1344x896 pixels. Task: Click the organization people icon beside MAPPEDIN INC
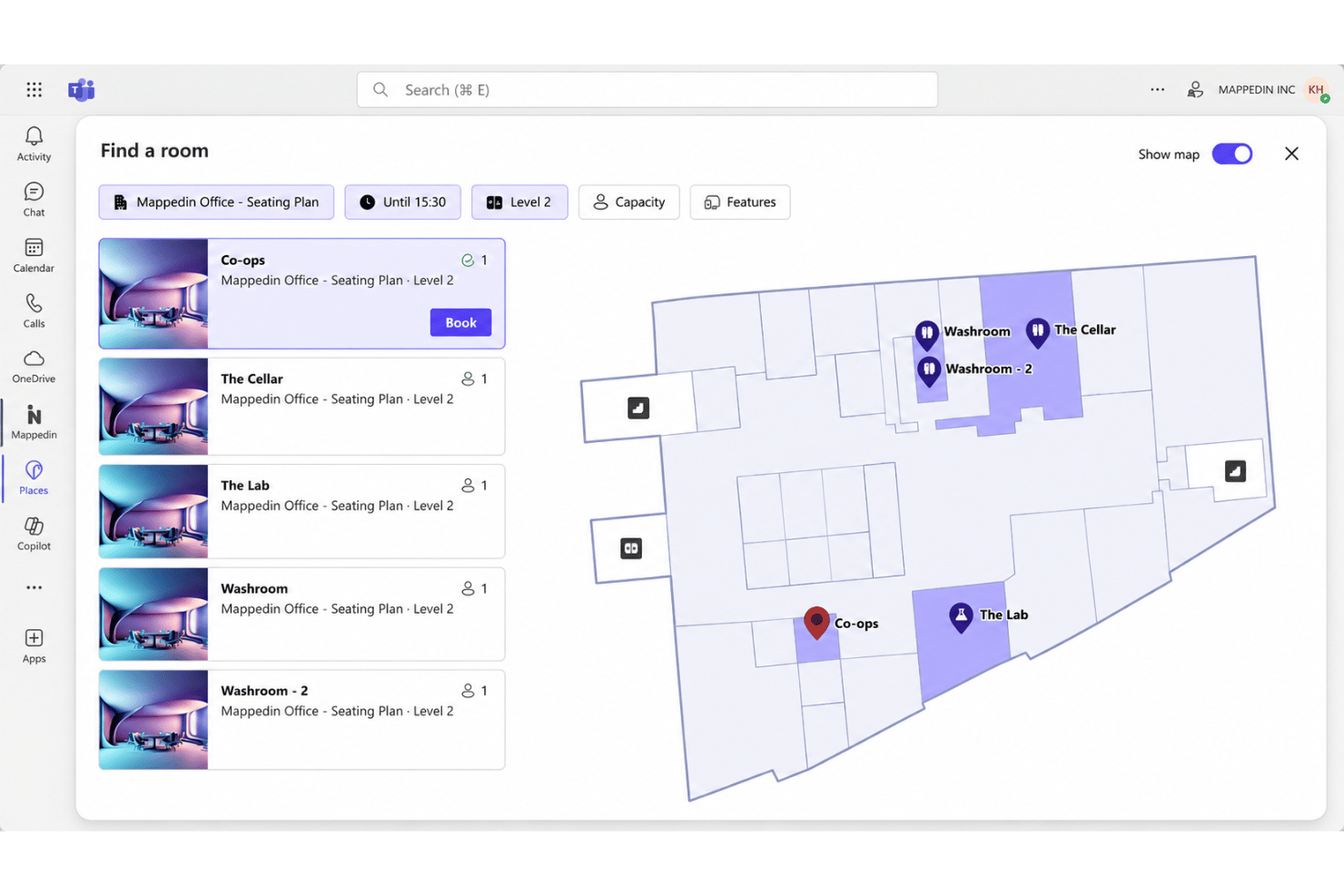coord(1195,89)
